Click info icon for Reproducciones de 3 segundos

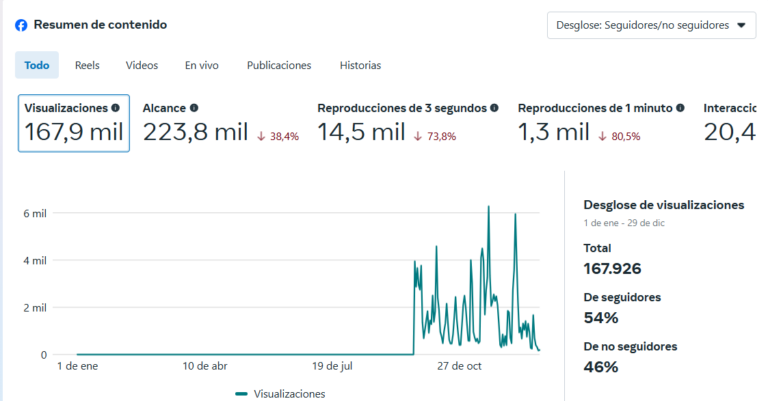click(495, 108)
